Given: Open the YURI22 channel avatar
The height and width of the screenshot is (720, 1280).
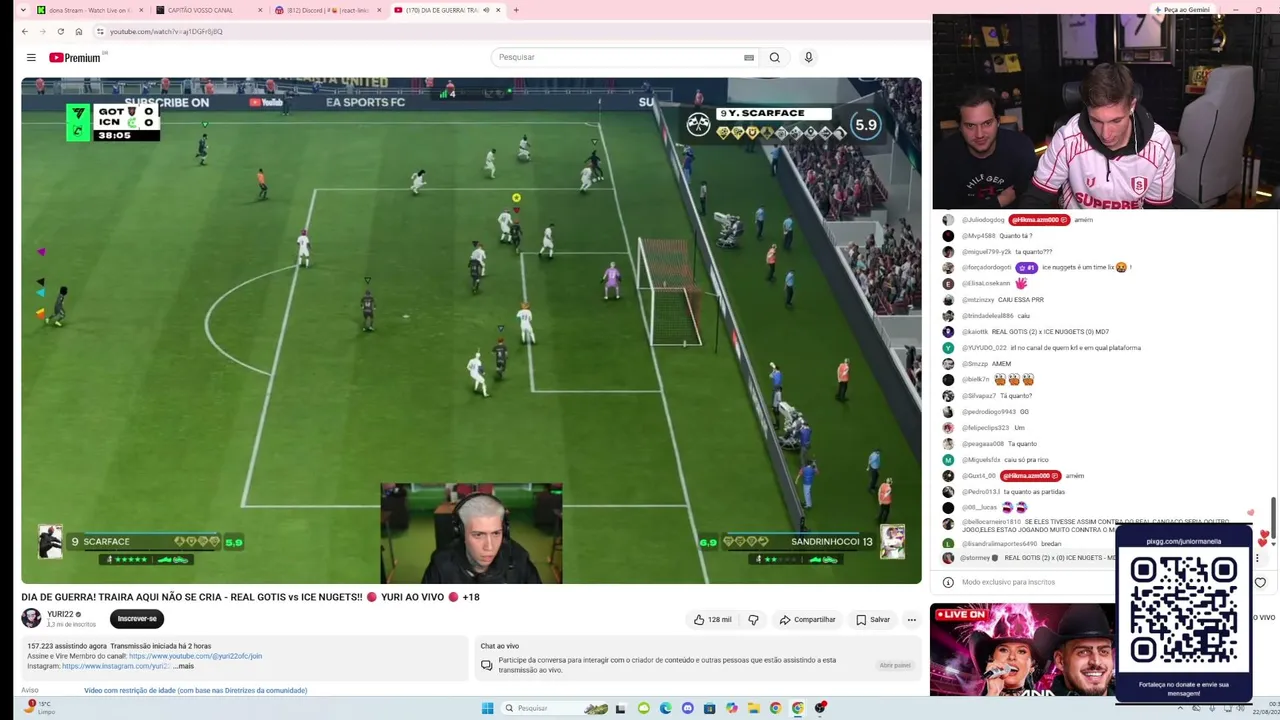Looking at the screenshot, I should [32, 618].
